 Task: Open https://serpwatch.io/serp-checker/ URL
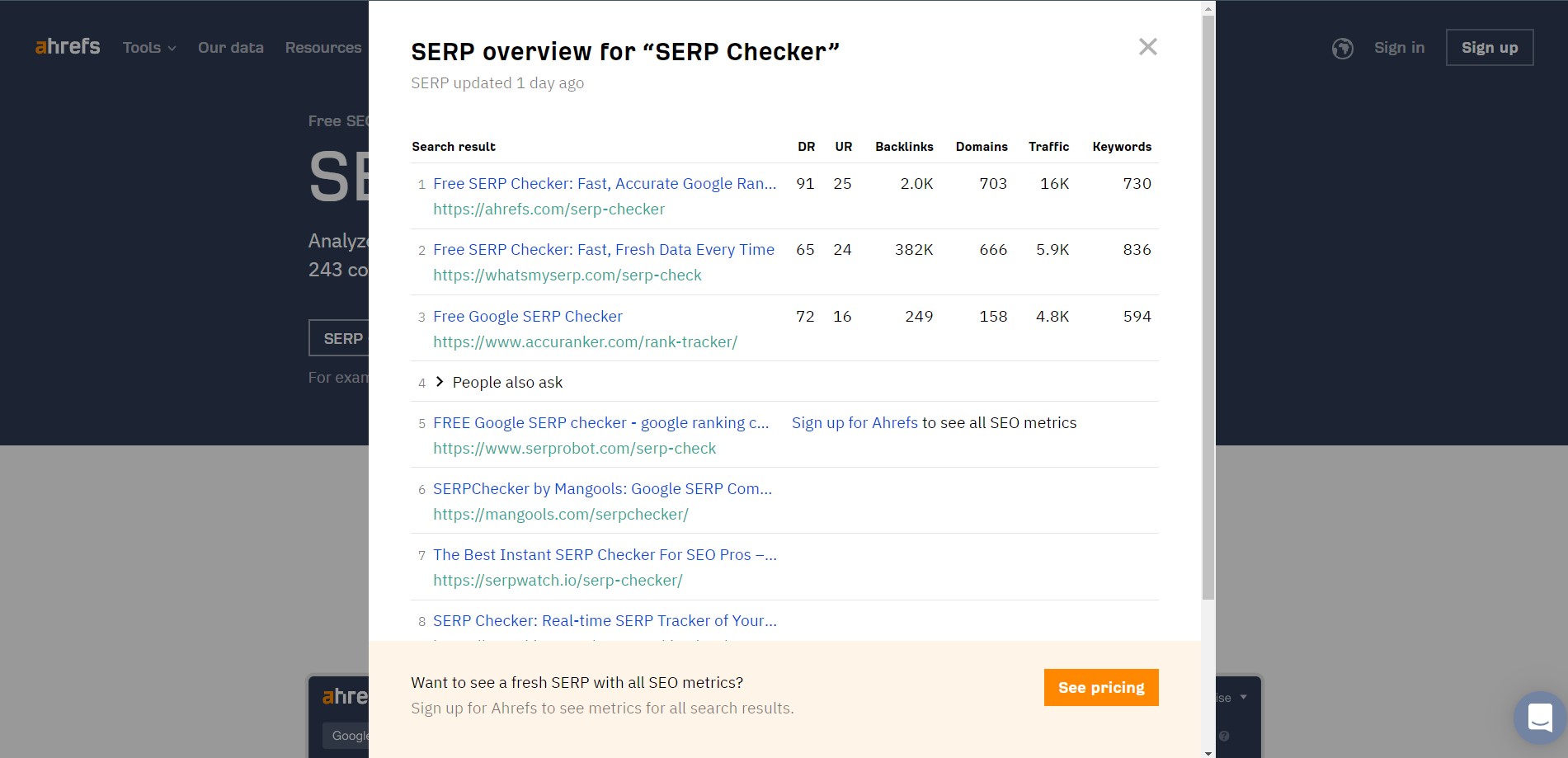coord(558,581)
